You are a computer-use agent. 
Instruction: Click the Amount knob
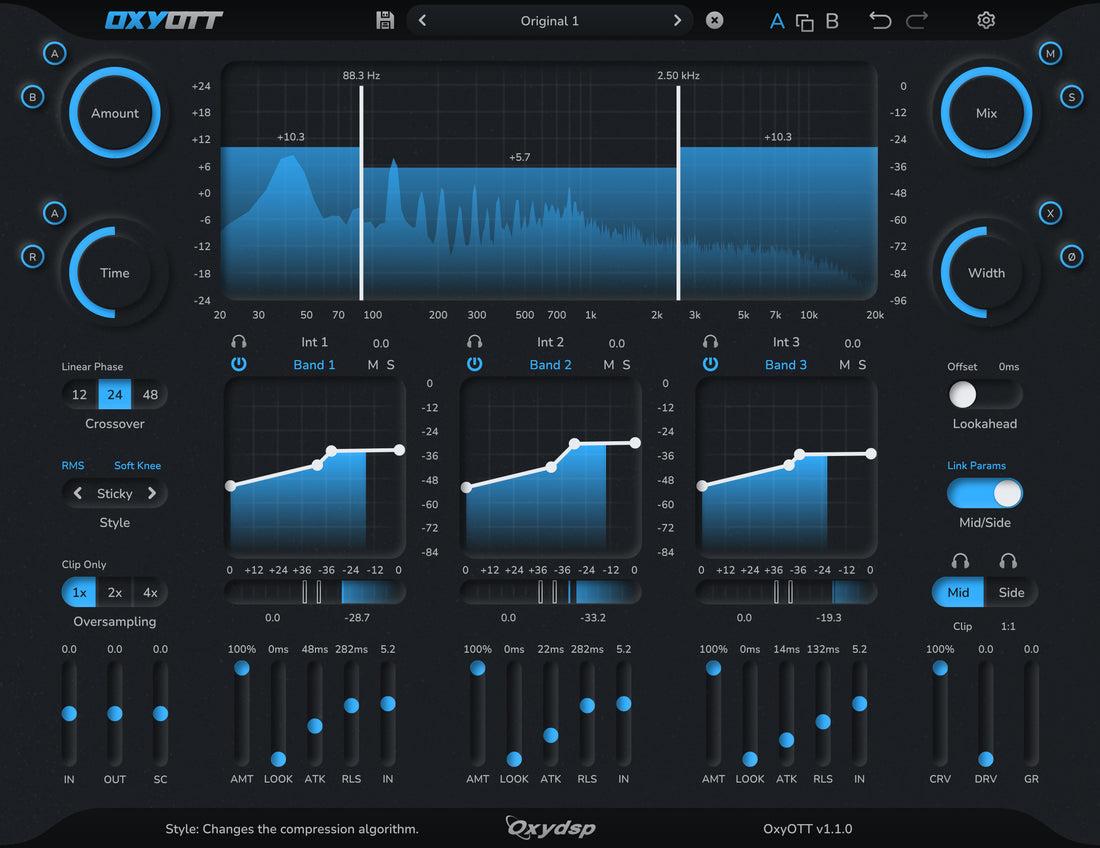point(114,113)
